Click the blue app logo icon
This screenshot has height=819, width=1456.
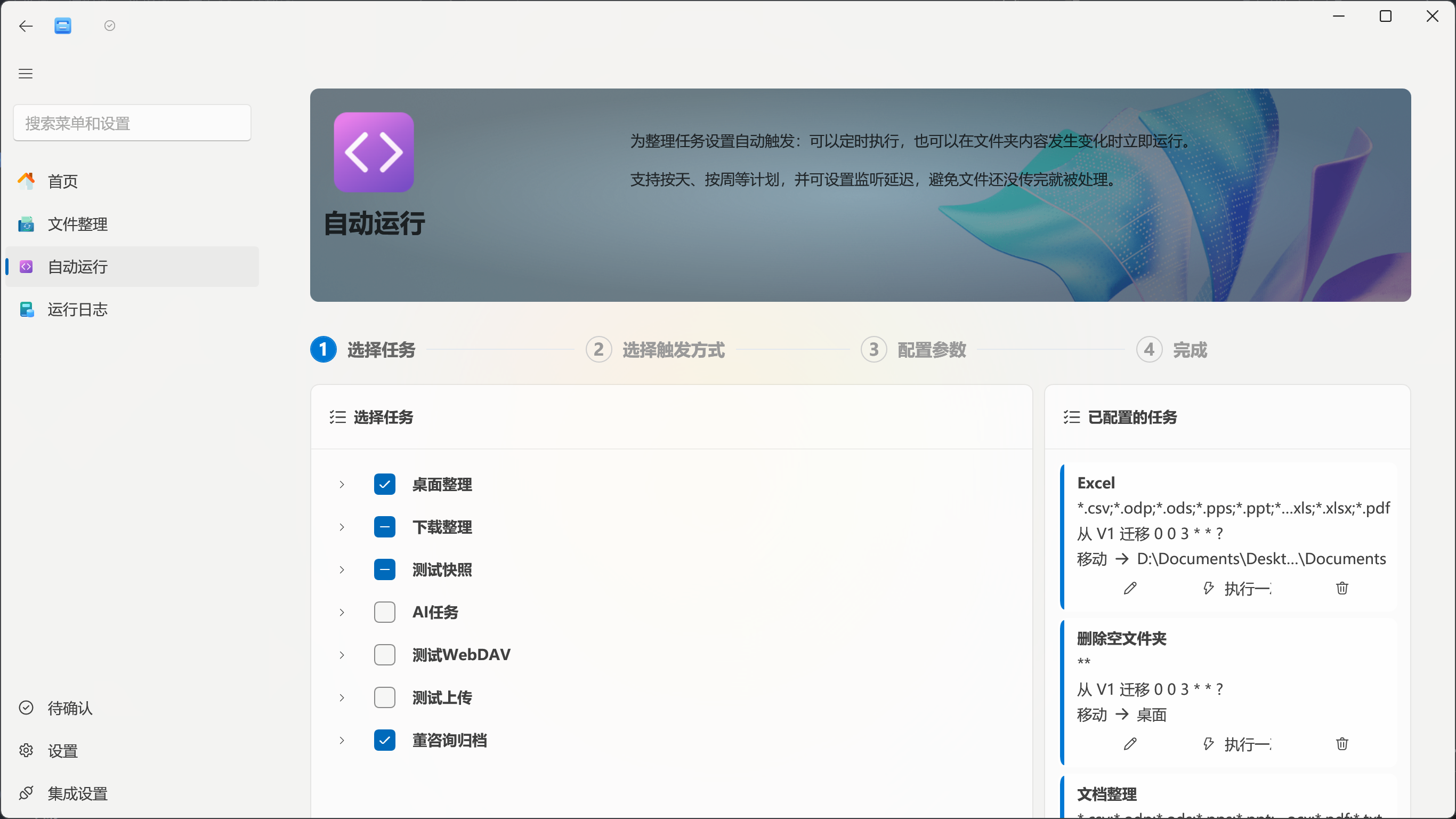click(x=63, y=26)
